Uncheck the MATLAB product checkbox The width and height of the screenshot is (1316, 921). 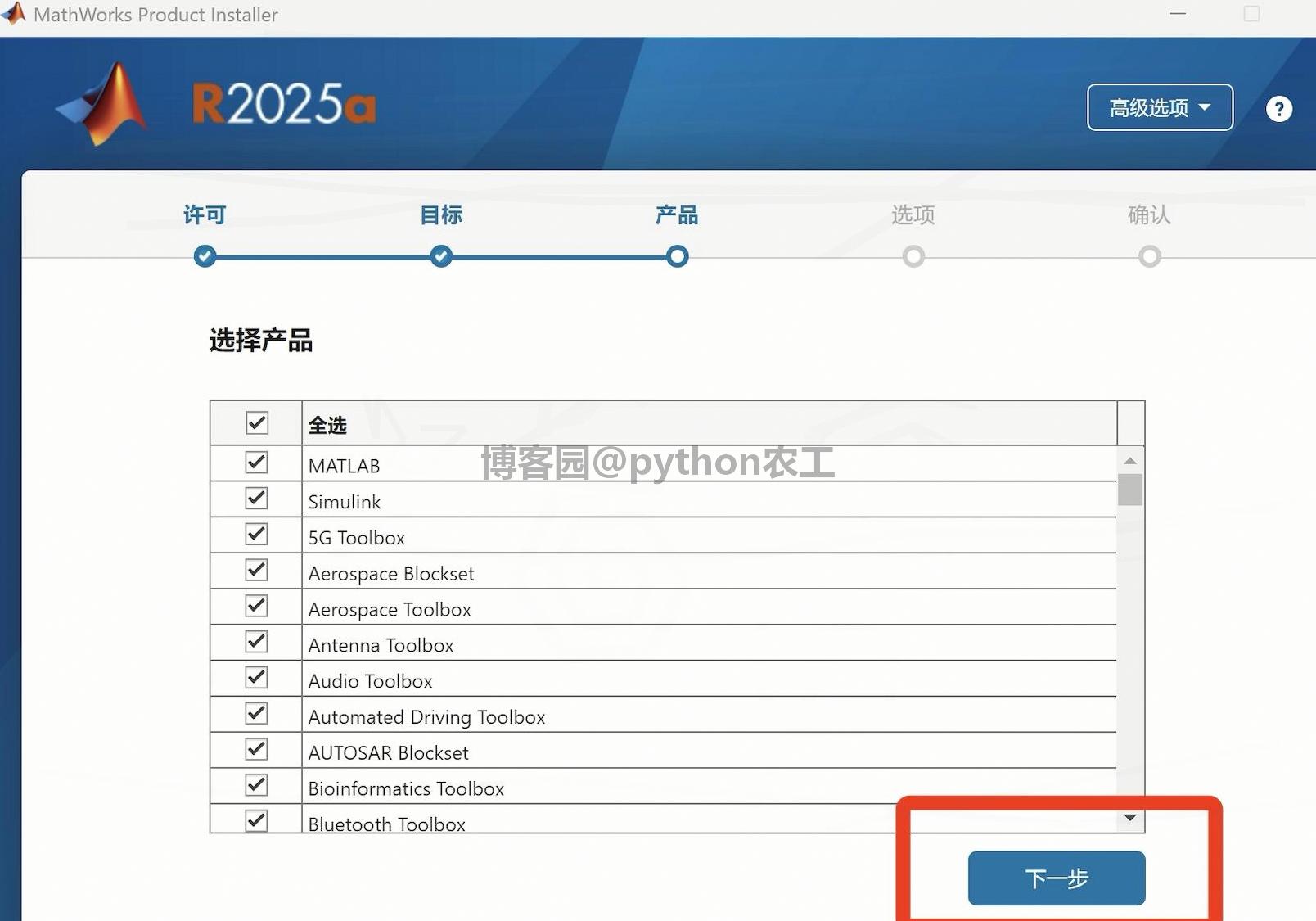pos(256,463)
